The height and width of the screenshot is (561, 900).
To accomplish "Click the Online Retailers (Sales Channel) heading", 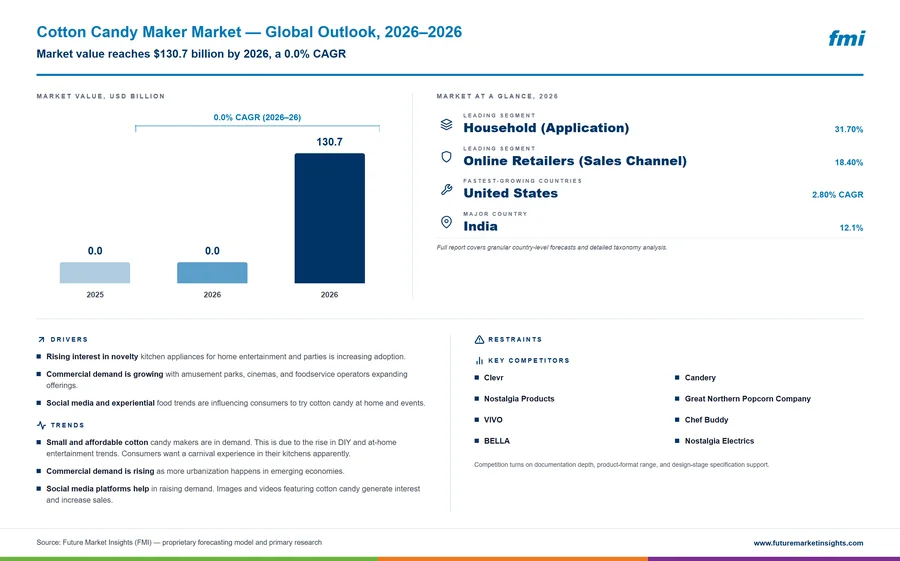I will [575, 161].
